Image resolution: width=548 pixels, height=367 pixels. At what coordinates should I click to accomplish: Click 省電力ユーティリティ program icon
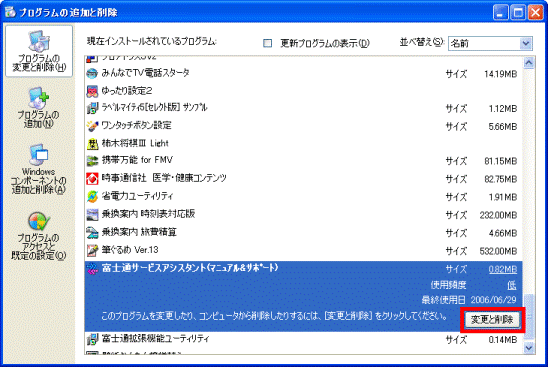pyautogui.click(x=92, y=196)
